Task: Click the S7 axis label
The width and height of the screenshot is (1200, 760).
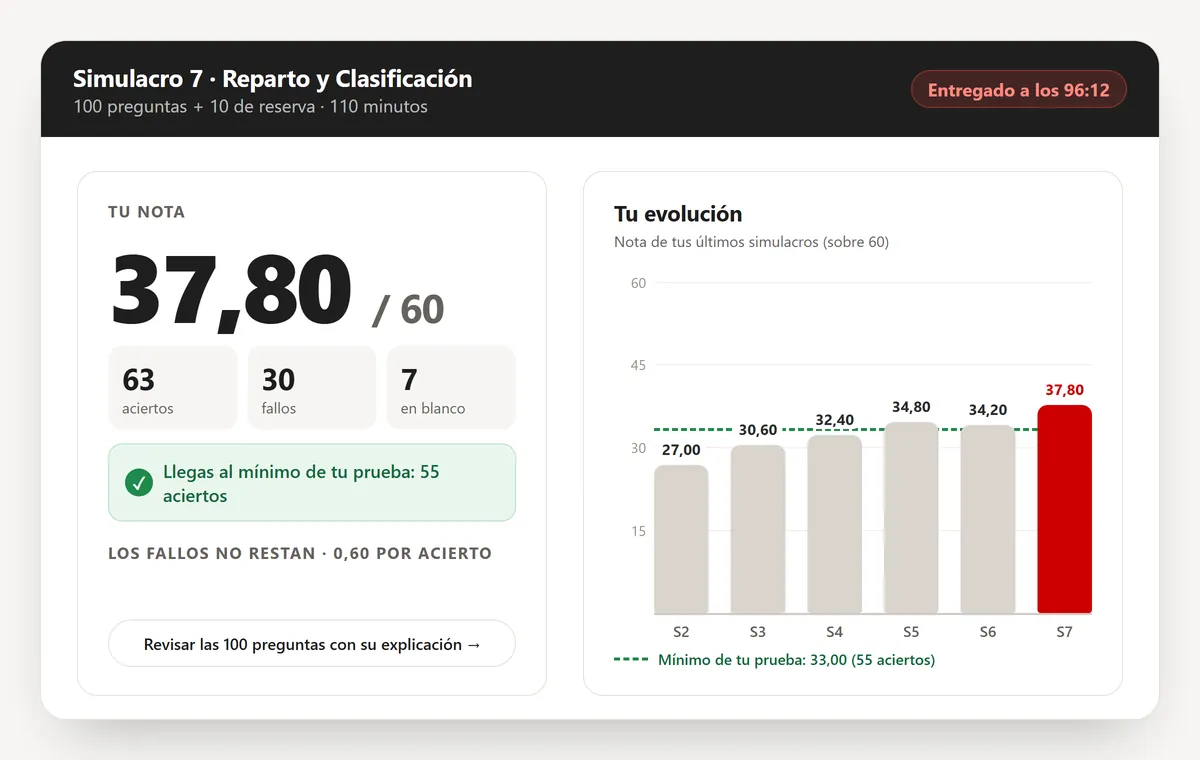Action: [1064, 632]
